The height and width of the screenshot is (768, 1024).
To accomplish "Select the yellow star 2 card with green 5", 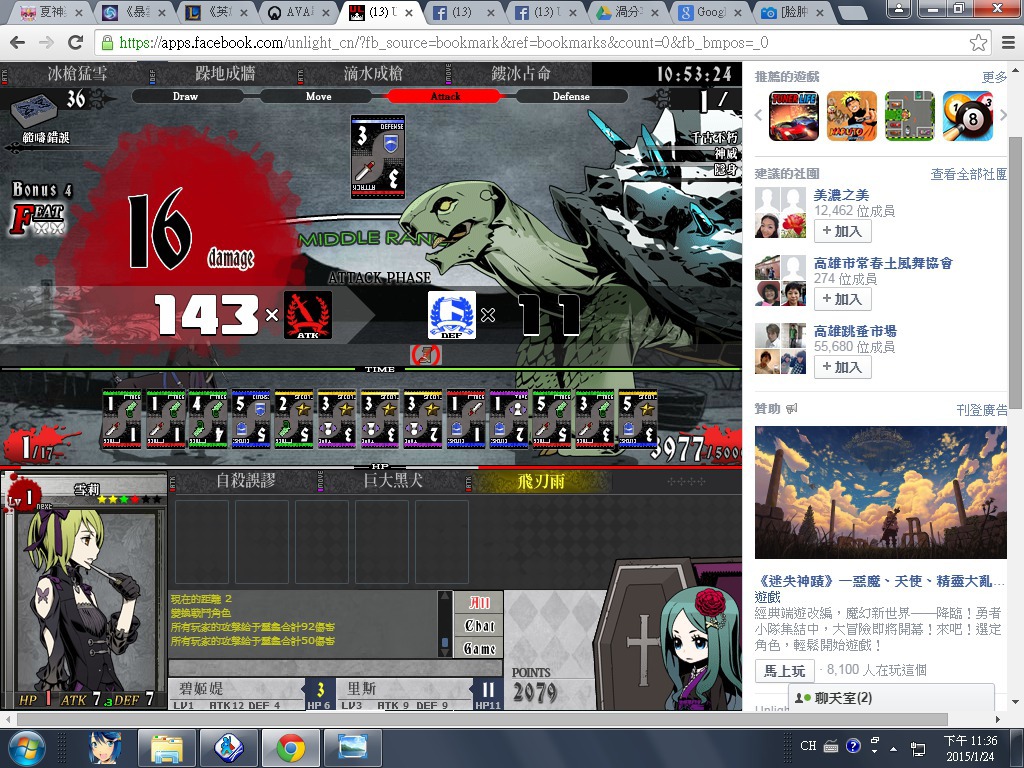I will tap(294, 419).
